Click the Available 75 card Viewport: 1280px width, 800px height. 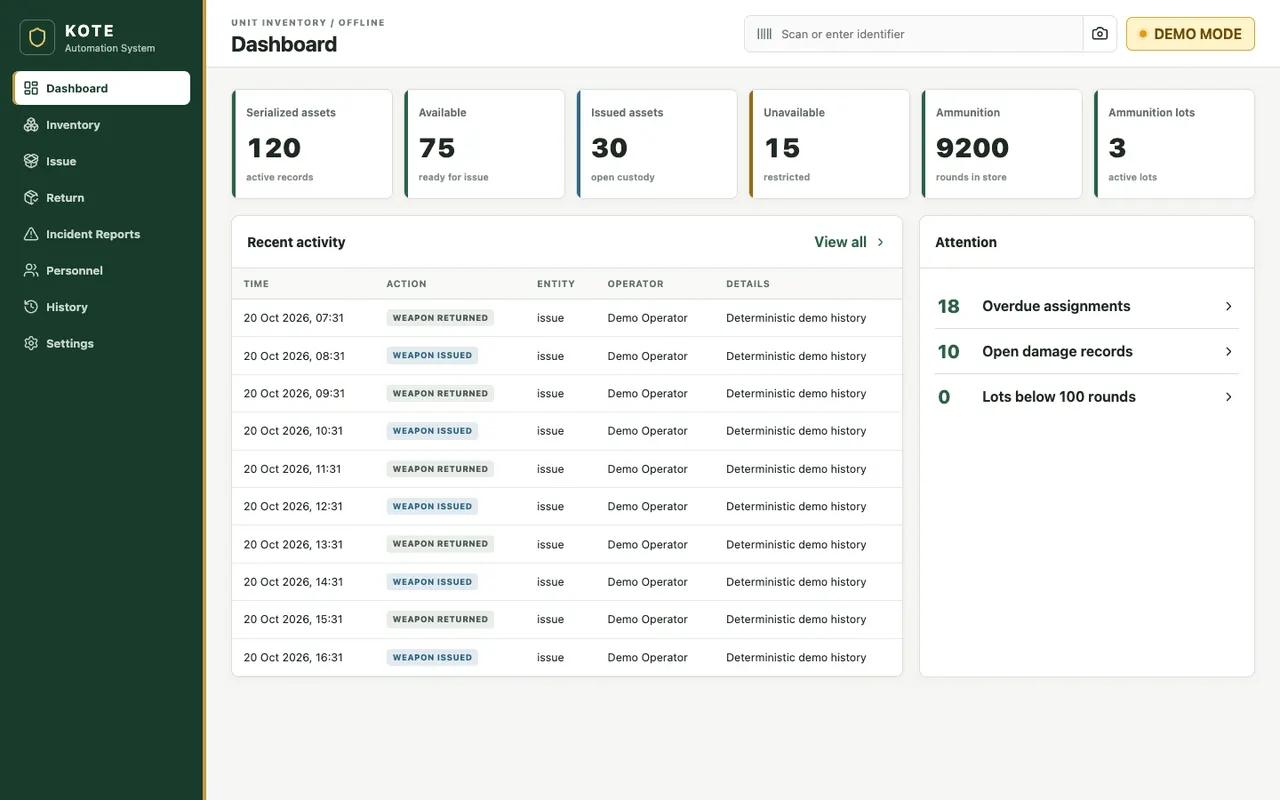(485, 144)
